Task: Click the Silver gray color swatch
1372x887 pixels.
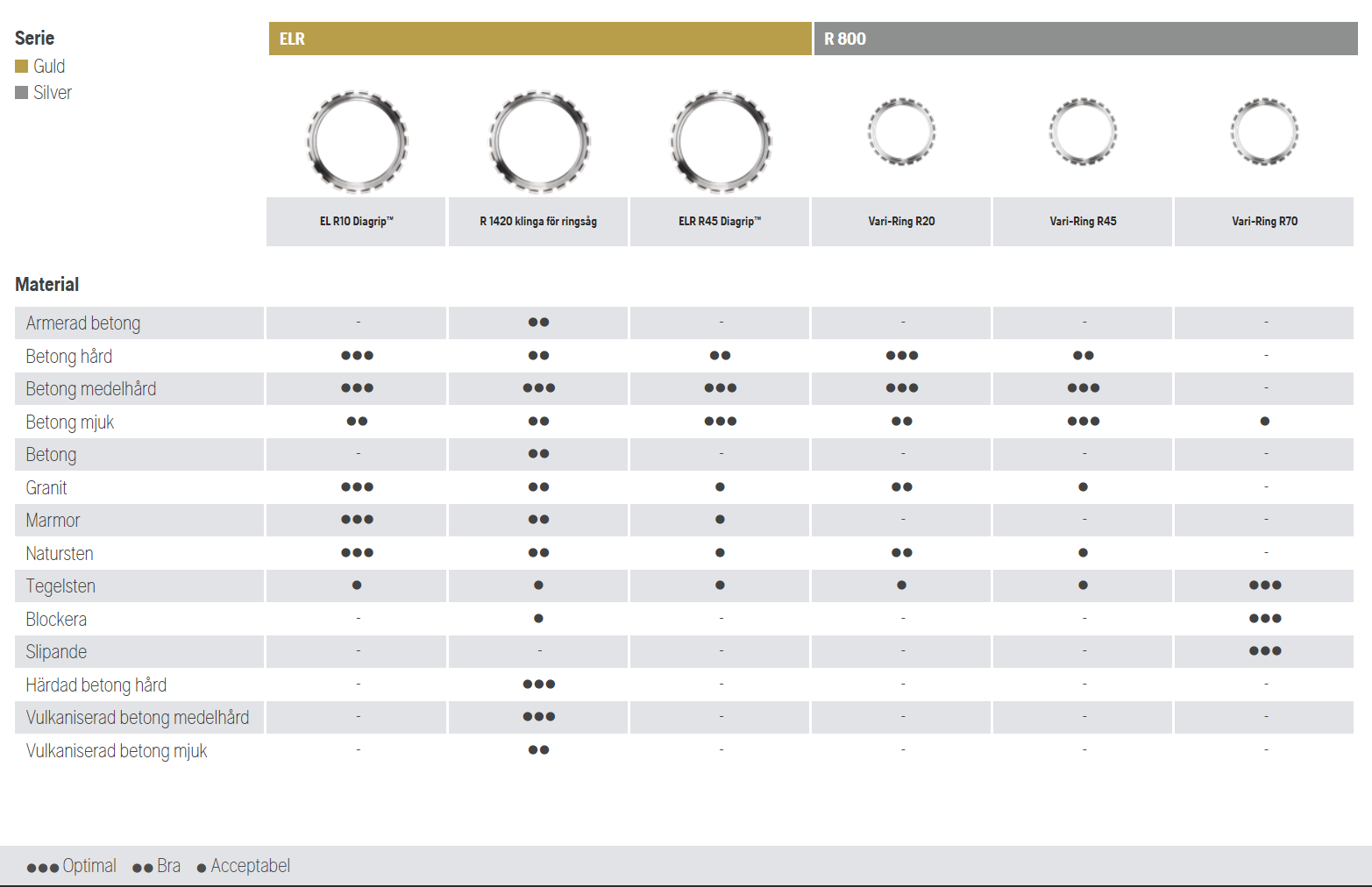Action: coord(22,93)
